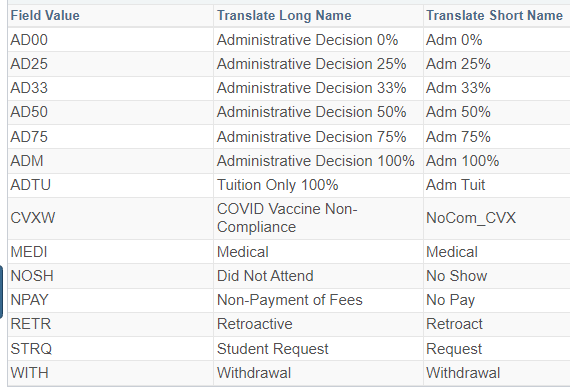Viewport: 570px width, 388px height.
Task: Click the RETR field value
Action: (x=31, y=324)
